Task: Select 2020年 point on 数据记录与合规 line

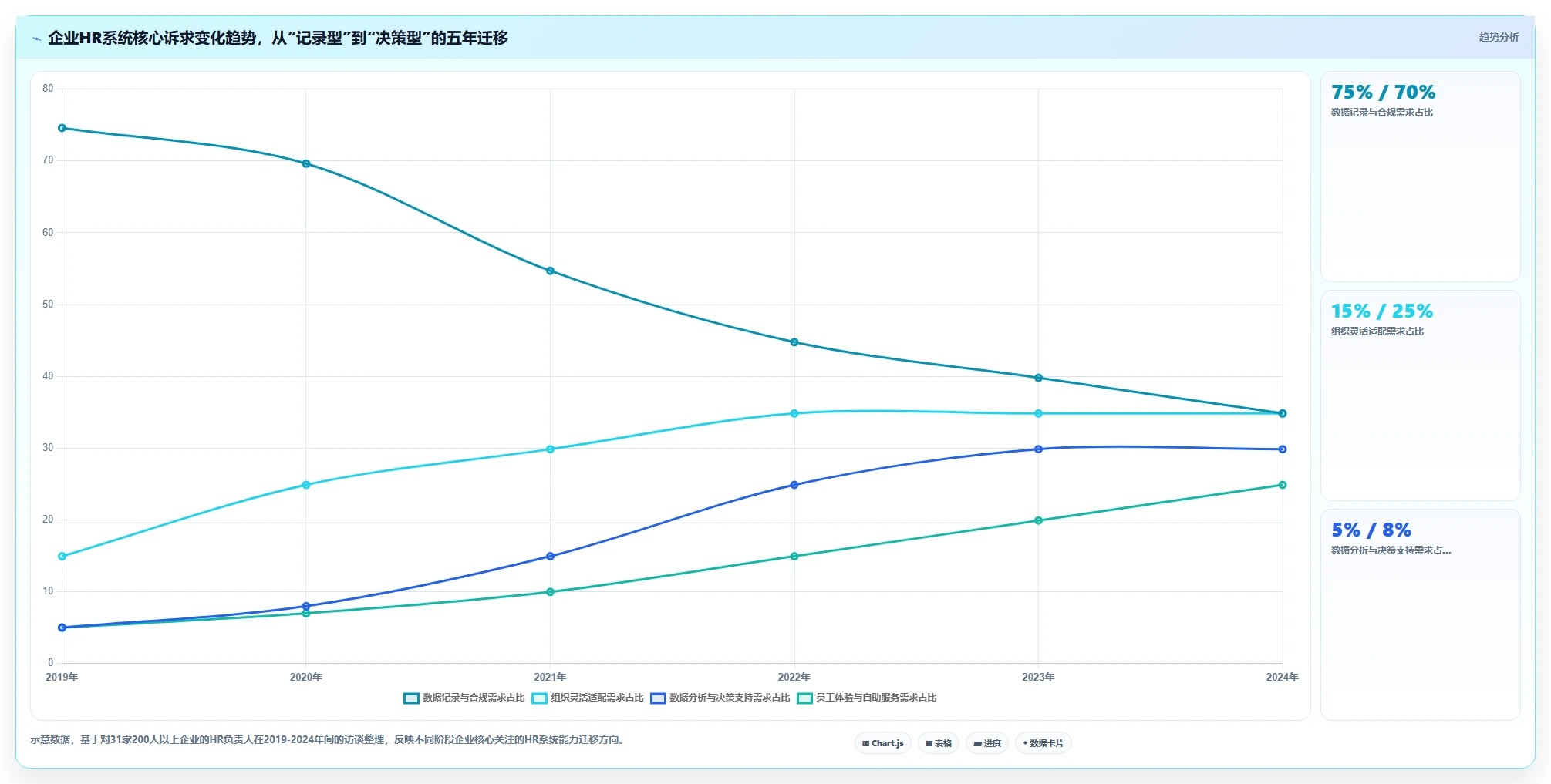Action: 306,163
